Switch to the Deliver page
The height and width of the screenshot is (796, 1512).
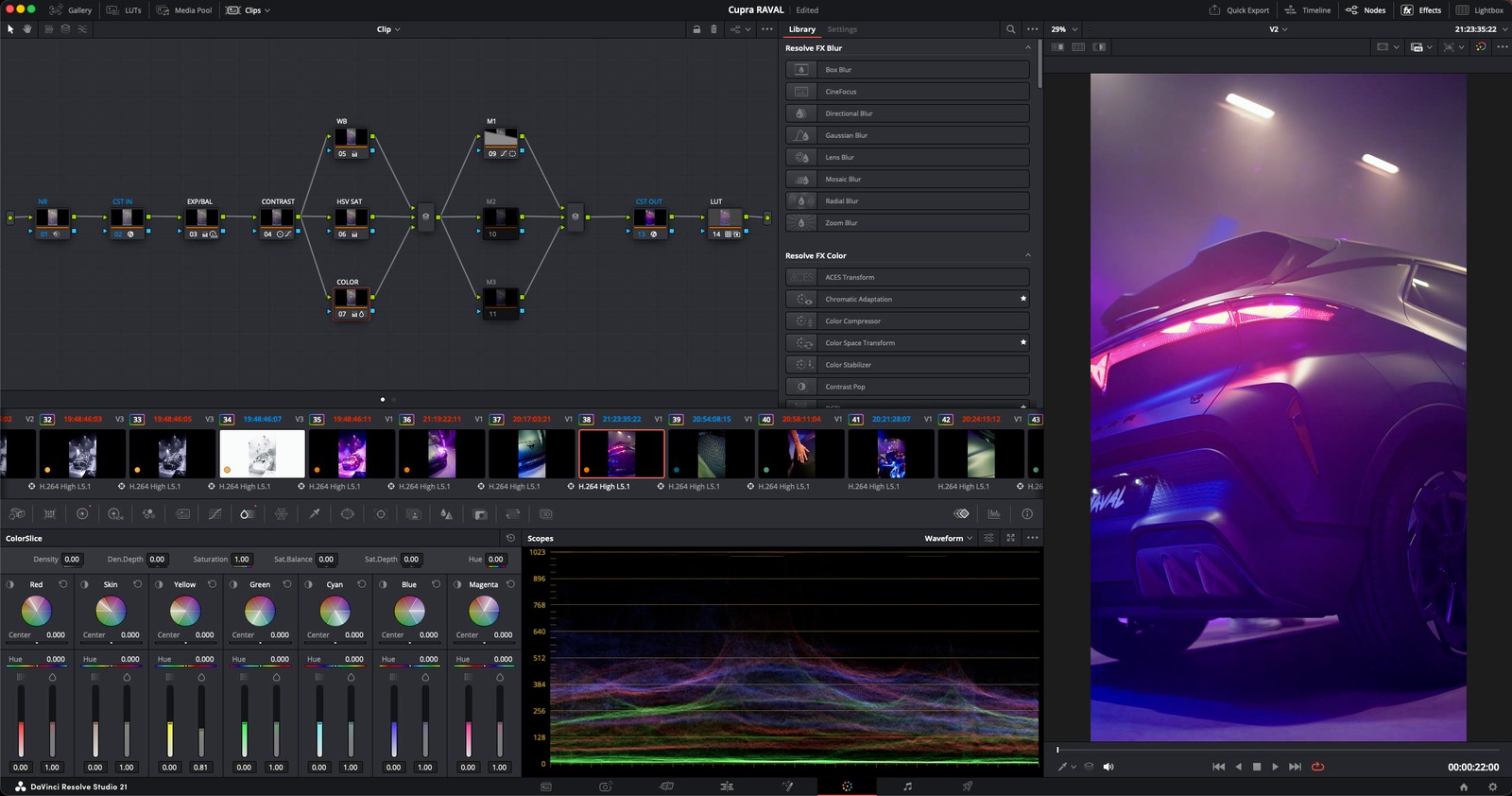[967, 787]
